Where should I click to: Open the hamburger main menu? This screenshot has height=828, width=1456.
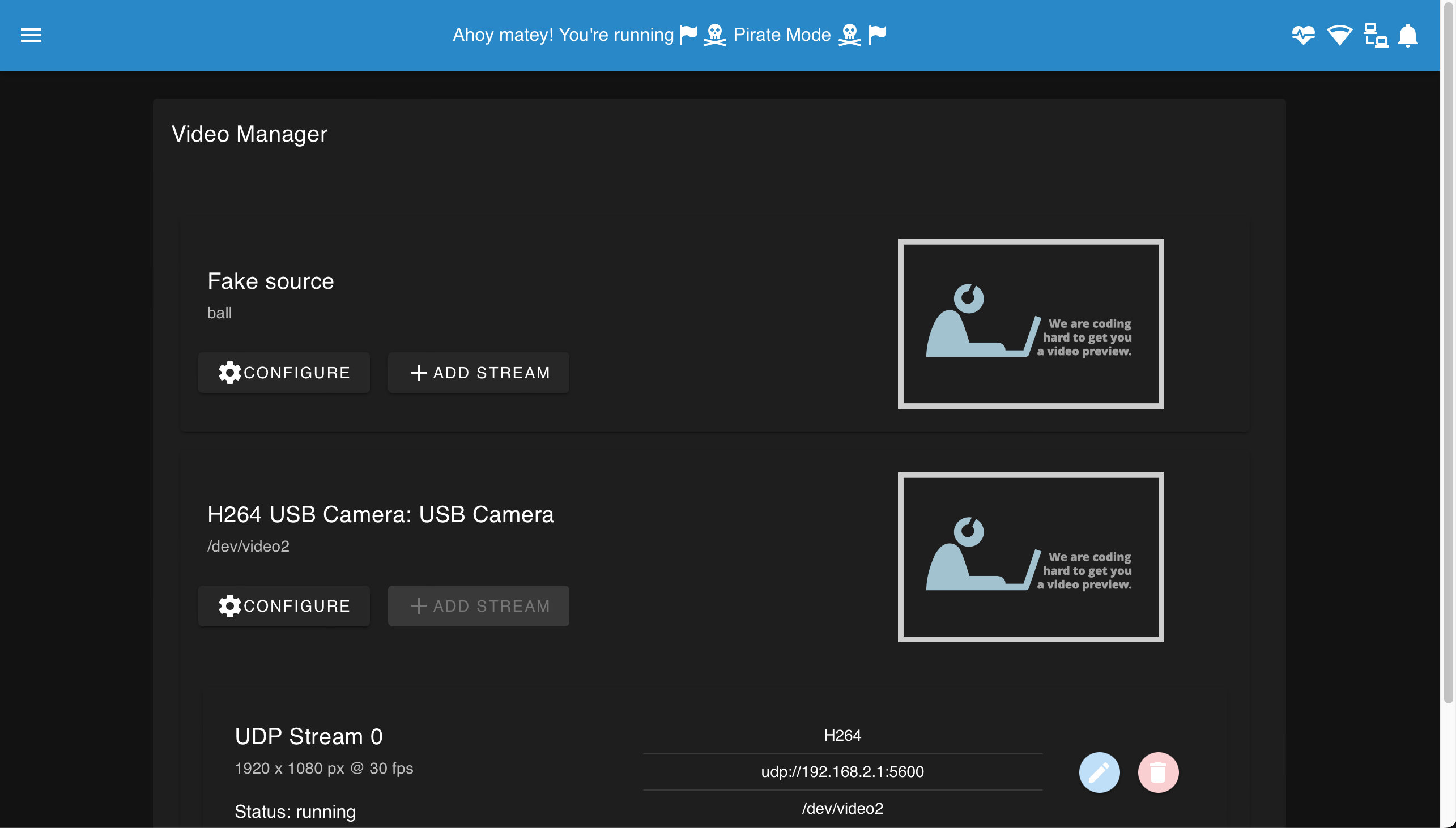point(31,35)
